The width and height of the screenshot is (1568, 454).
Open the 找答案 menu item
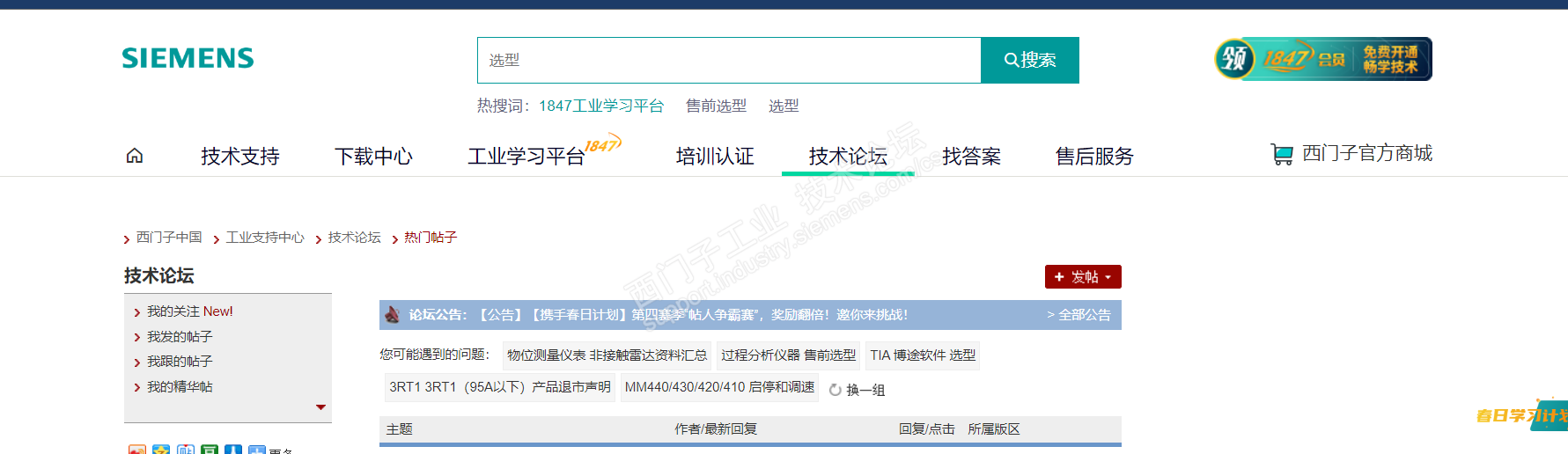(x=972, y=157)
